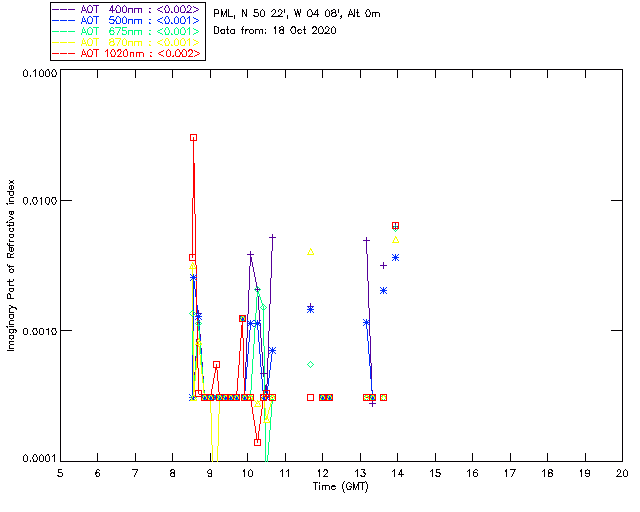
Task: Click the Data from 18 Oct 2020 text
Action: pos(275,31)
